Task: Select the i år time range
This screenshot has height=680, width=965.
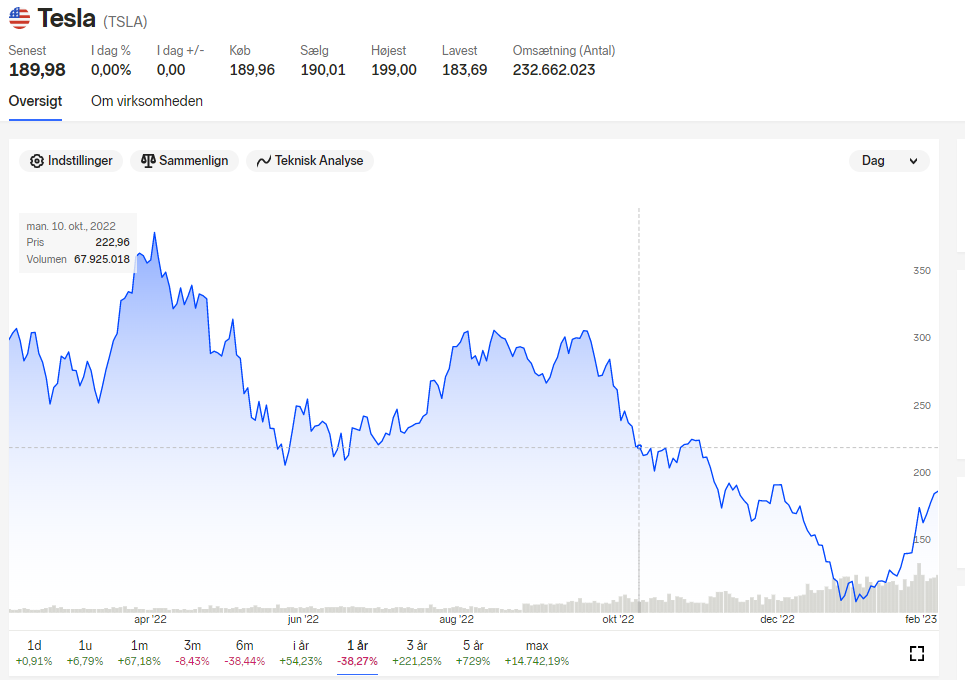Action: pyautogui.click(x=300, y=653)
